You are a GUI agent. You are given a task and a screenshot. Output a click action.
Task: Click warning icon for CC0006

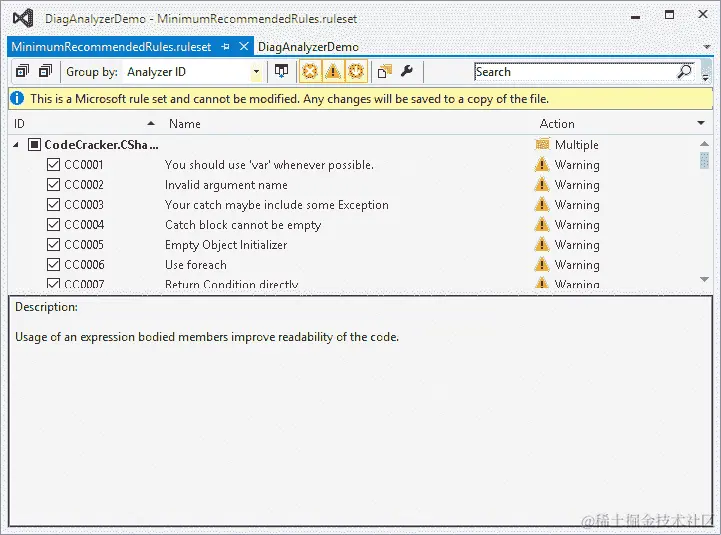pyautogui.click(x=542, y=265)
